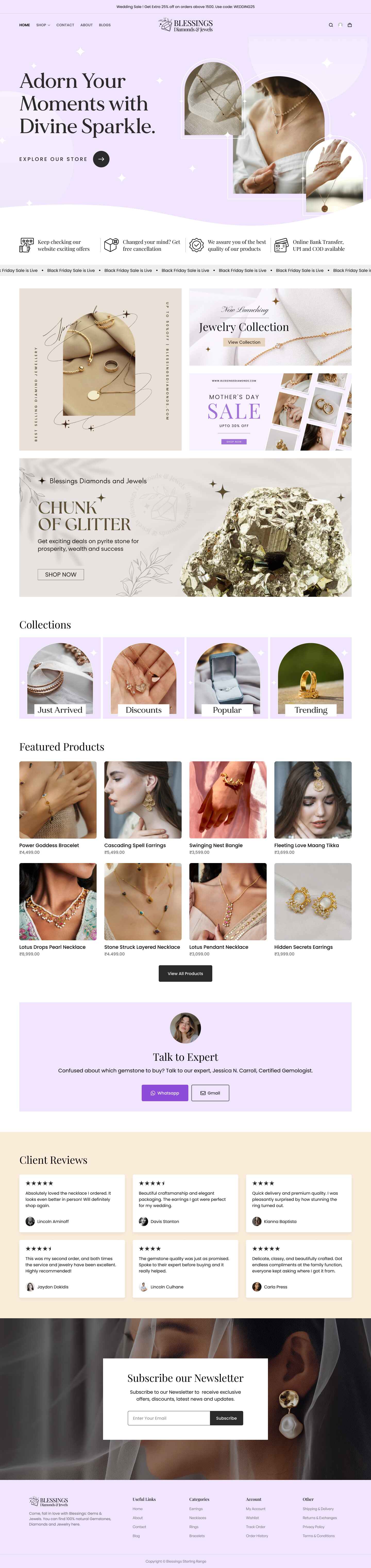Open the Contact menu item
Image resolution: width=371 pixels, height=1568 pixels.
pyautogui.click(x=65, y=25)
